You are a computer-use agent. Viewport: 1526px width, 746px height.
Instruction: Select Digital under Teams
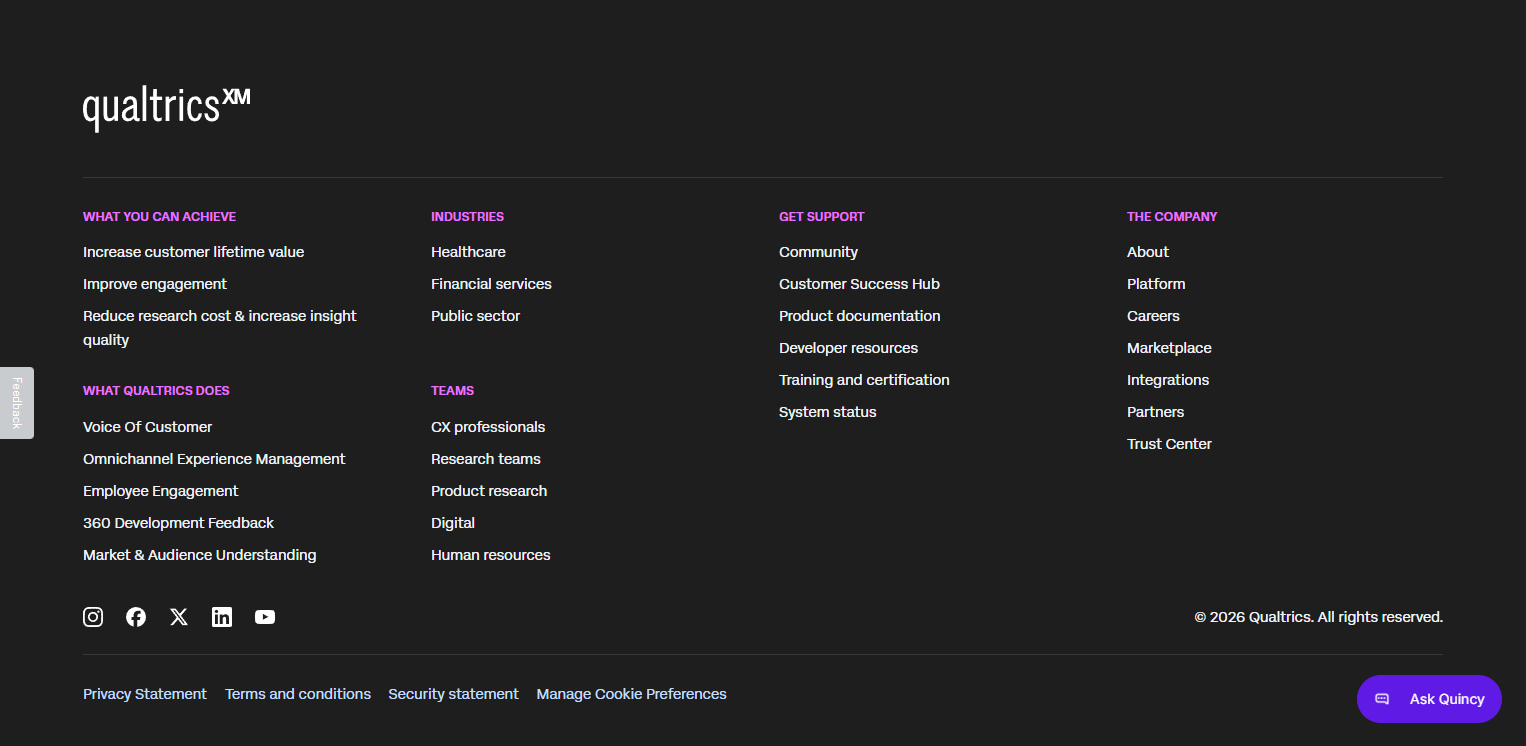pos(453,523)
